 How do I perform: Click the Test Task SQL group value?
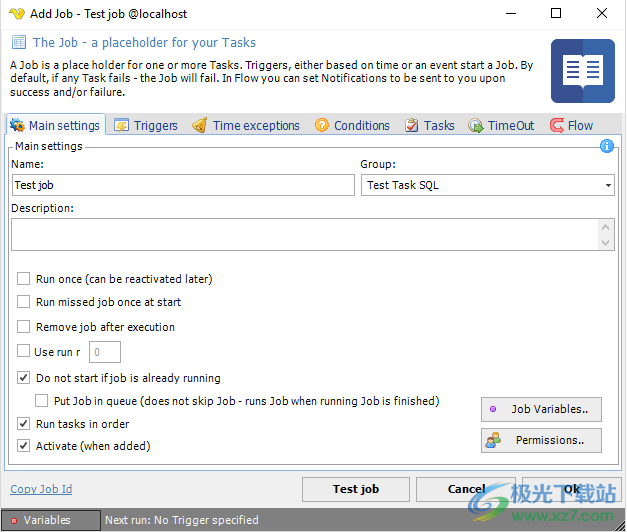coord(403,185)
